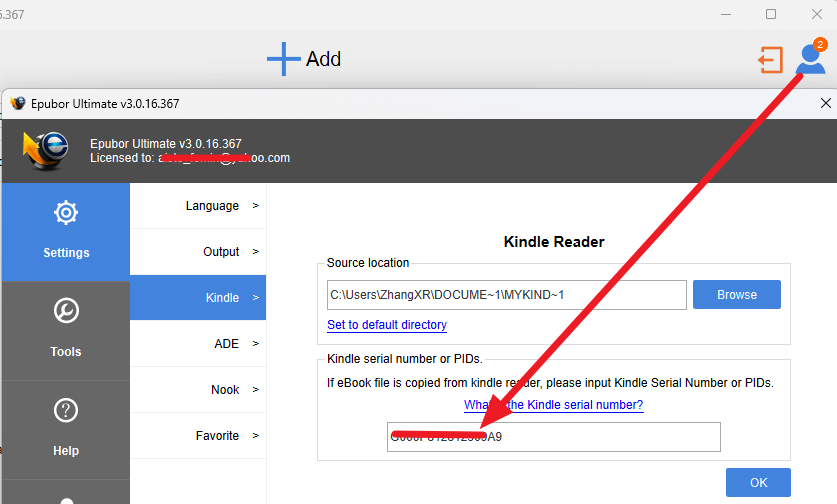Image resolution: width=837 pixels, height=504 pixels.
Task: Click the Source location label
Action: click(x=368, y=263)
